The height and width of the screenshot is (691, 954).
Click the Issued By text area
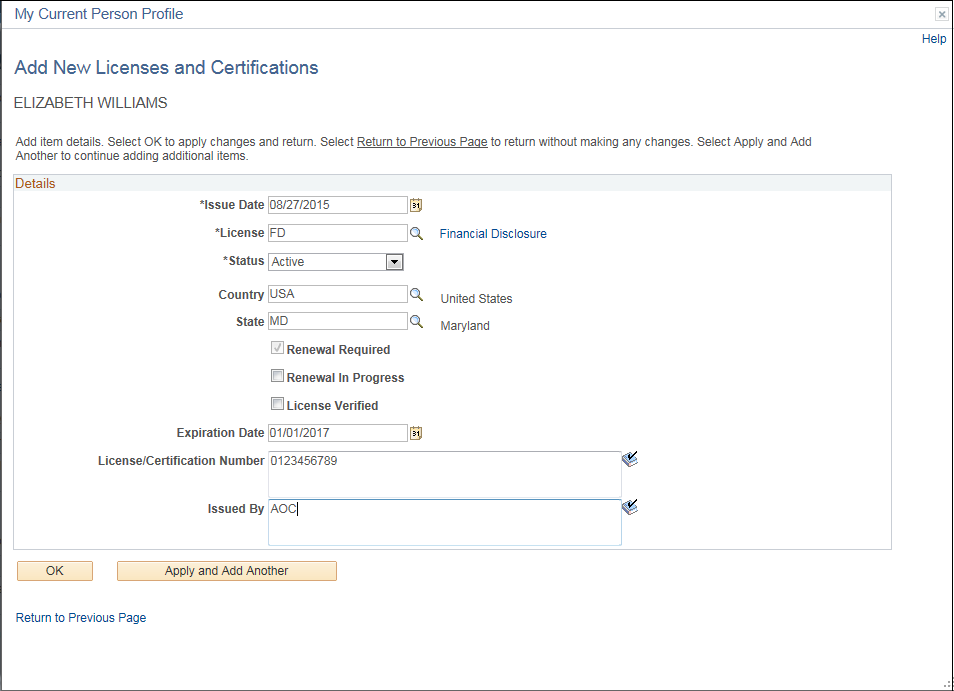445,523
